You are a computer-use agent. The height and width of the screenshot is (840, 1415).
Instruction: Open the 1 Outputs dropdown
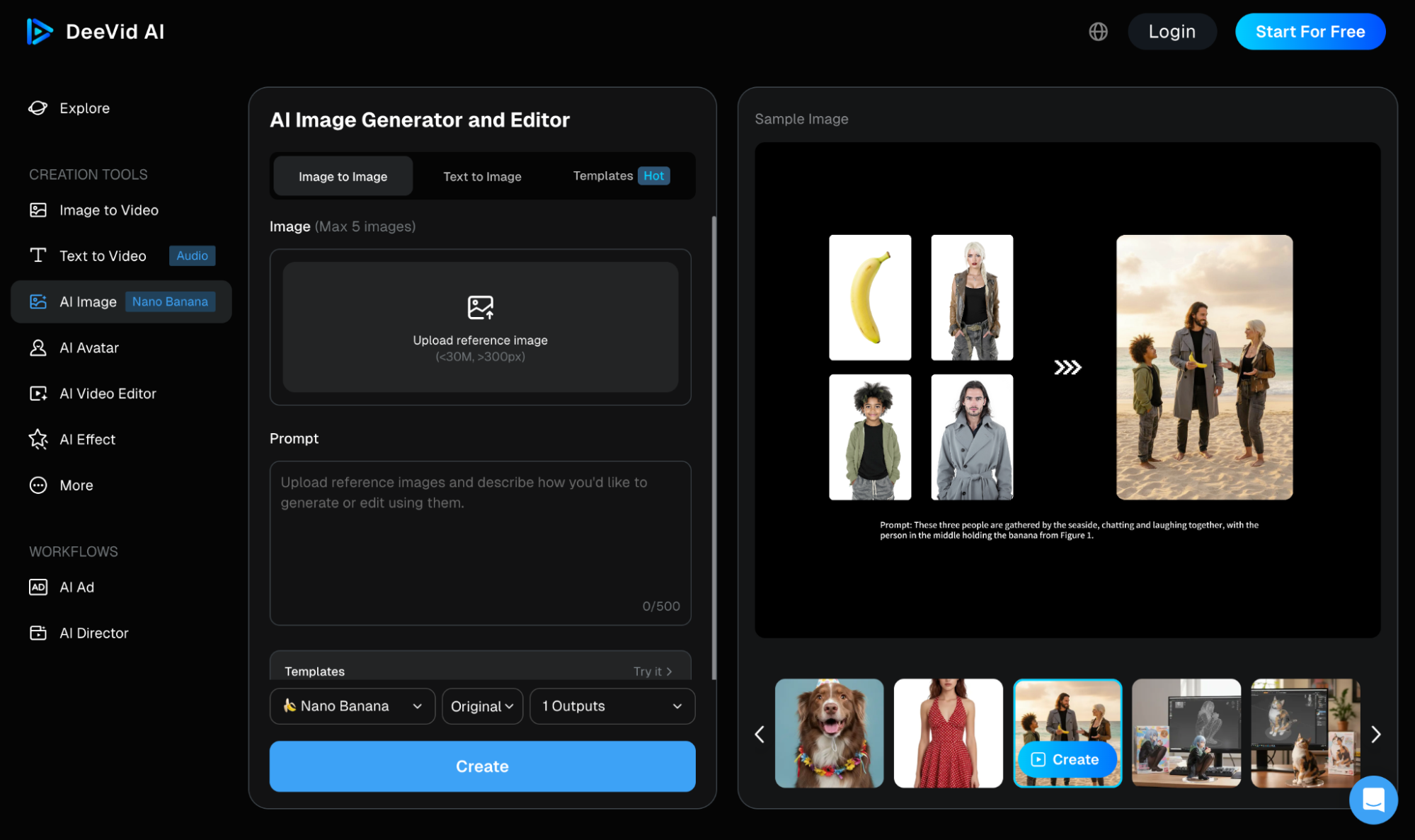pos(612,706)
